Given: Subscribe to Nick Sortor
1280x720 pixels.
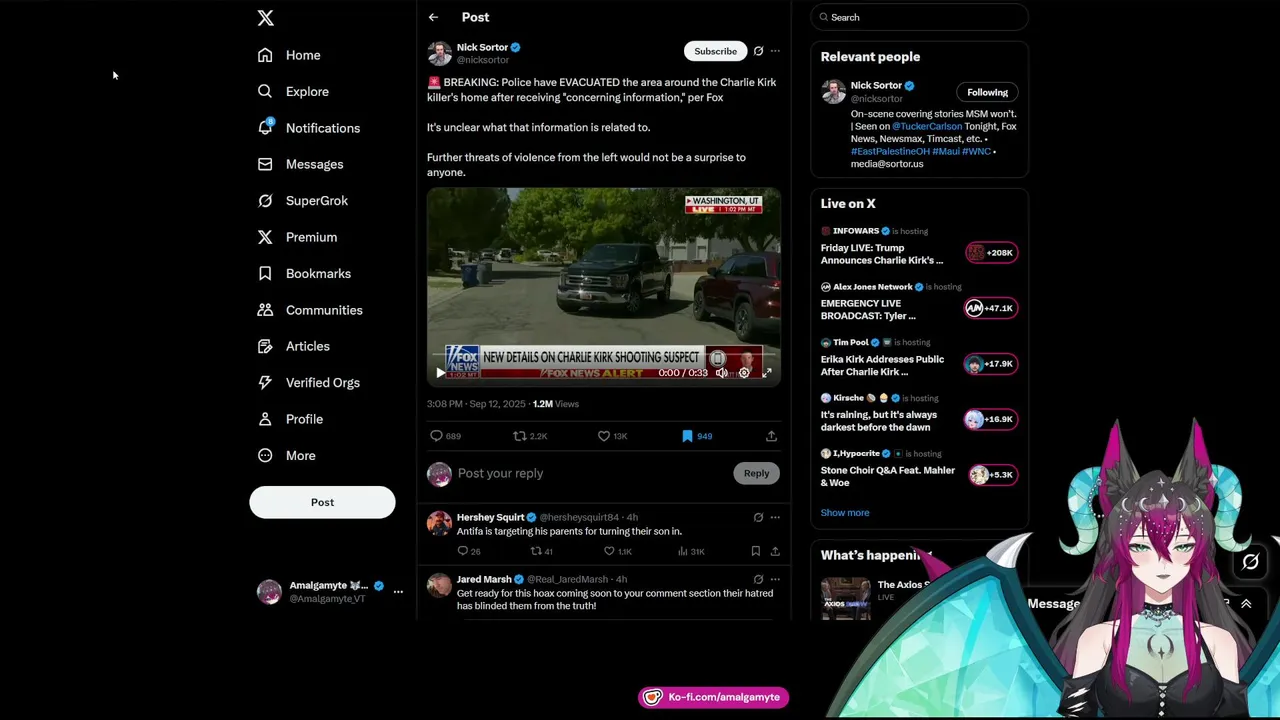Looking at the screenshot, I should pos(715,51).
